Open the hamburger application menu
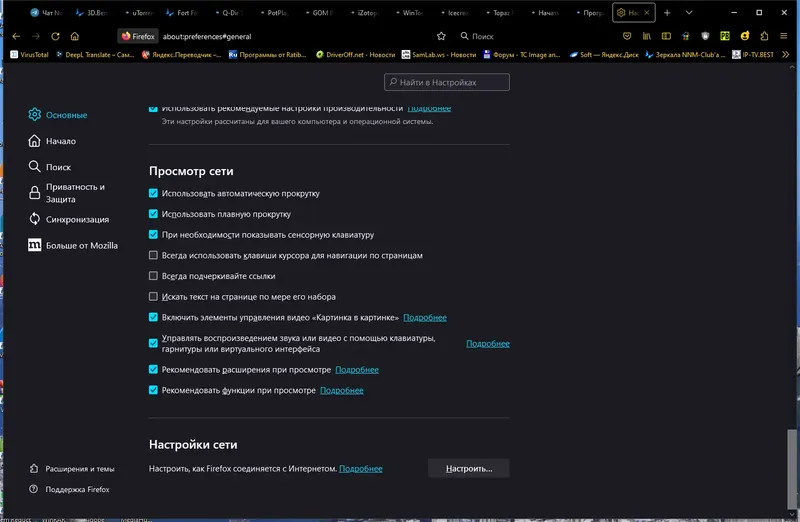This screenshot has width=800, height=522. 784,36
